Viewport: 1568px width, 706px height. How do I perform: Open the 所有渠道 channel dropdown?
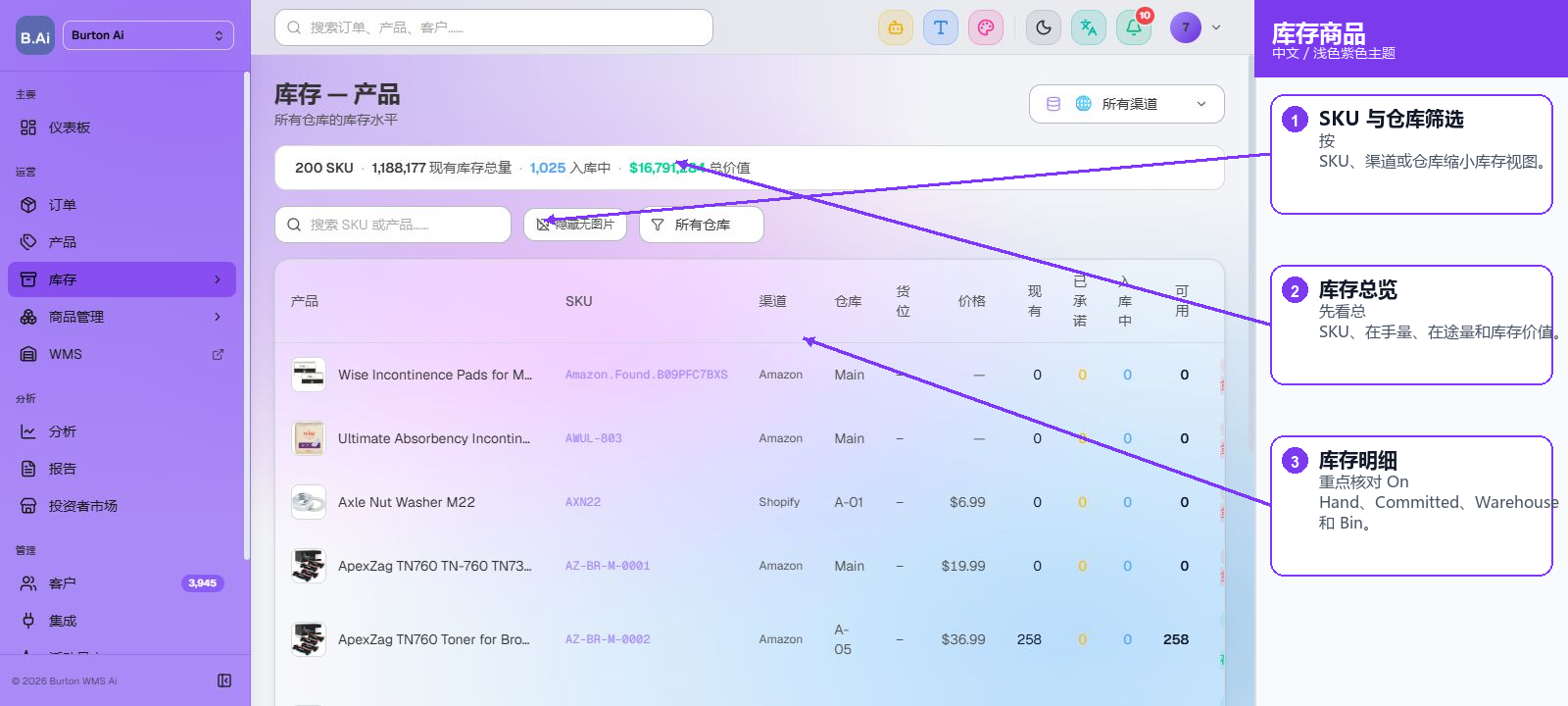coord(1127,104)
